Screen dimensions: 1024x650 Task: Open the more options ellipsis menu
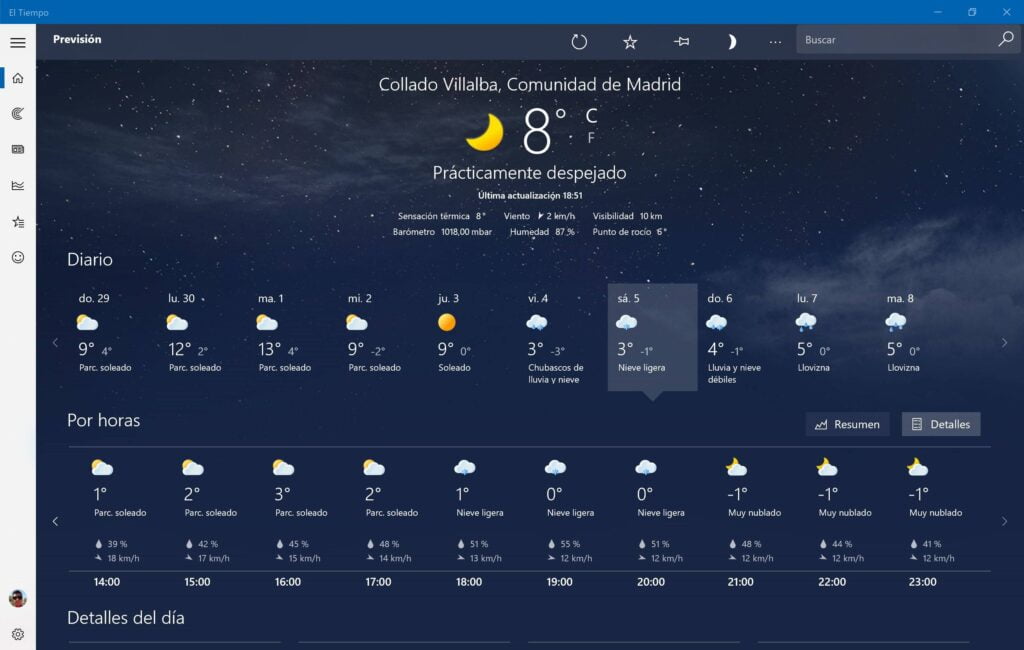click(775, 41)
